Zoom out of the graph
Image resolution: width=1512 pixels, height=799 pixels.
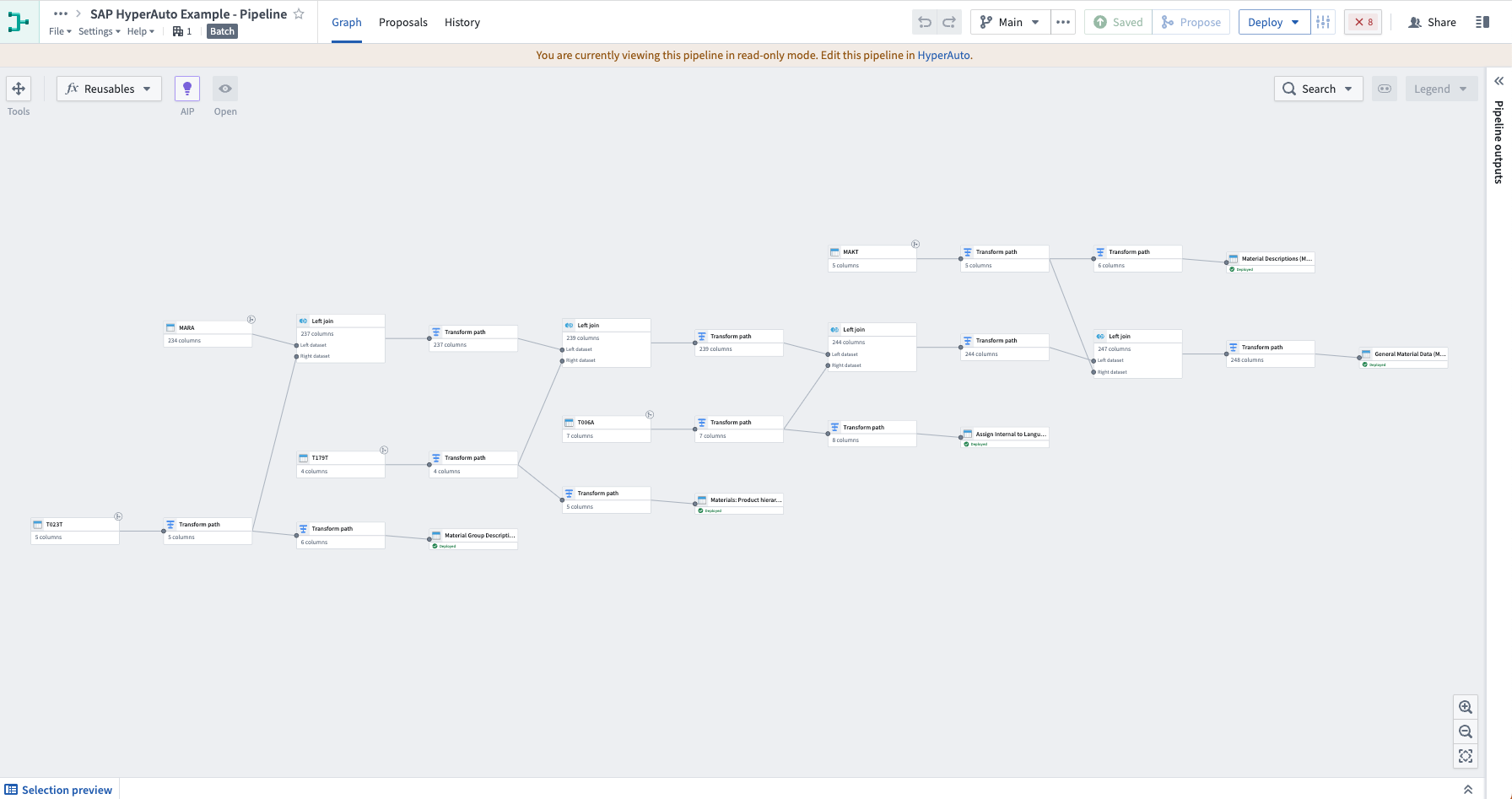[x=1466, y=732]
